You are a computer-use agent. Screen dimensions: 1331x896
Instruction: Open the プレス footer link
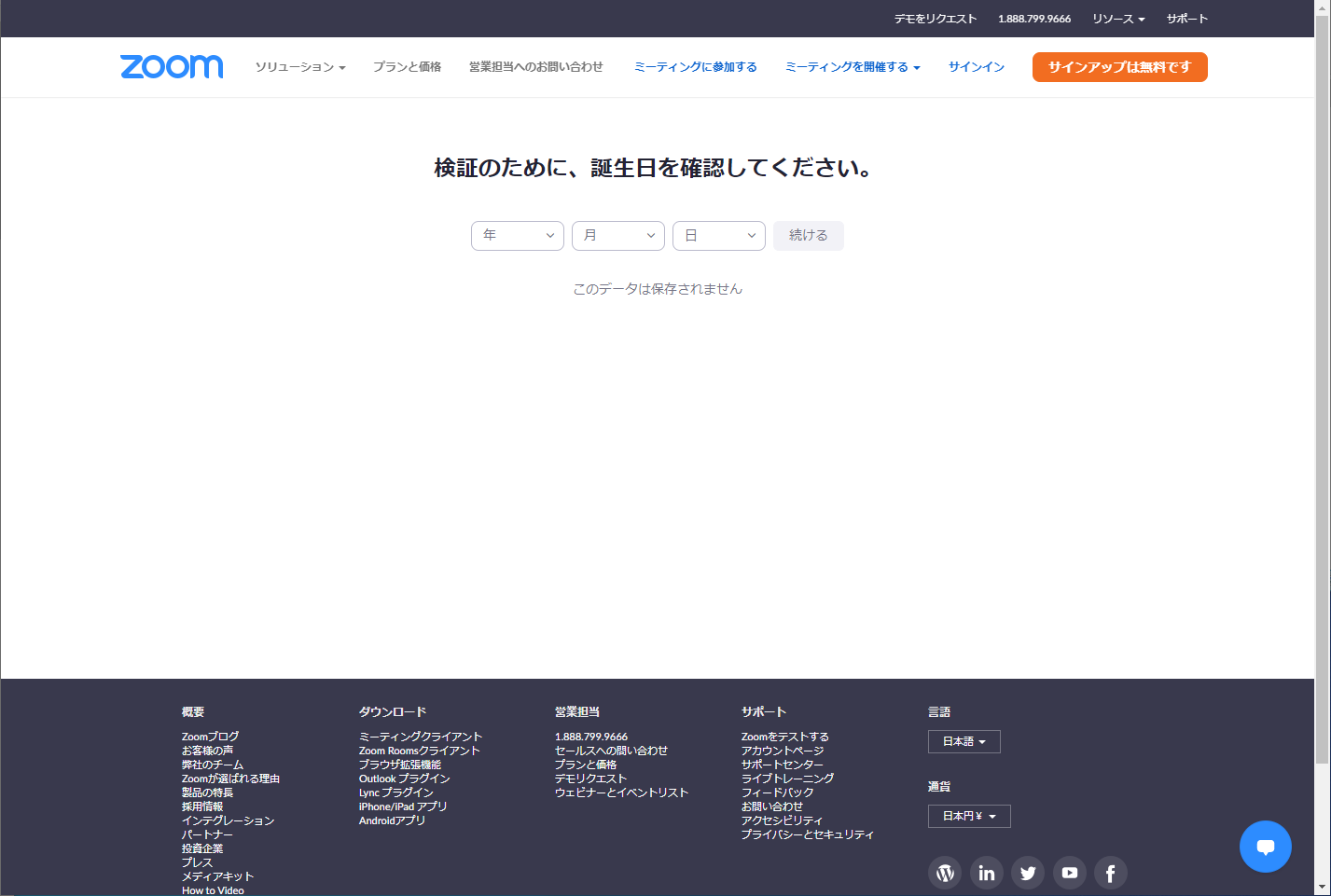(197, 862)
